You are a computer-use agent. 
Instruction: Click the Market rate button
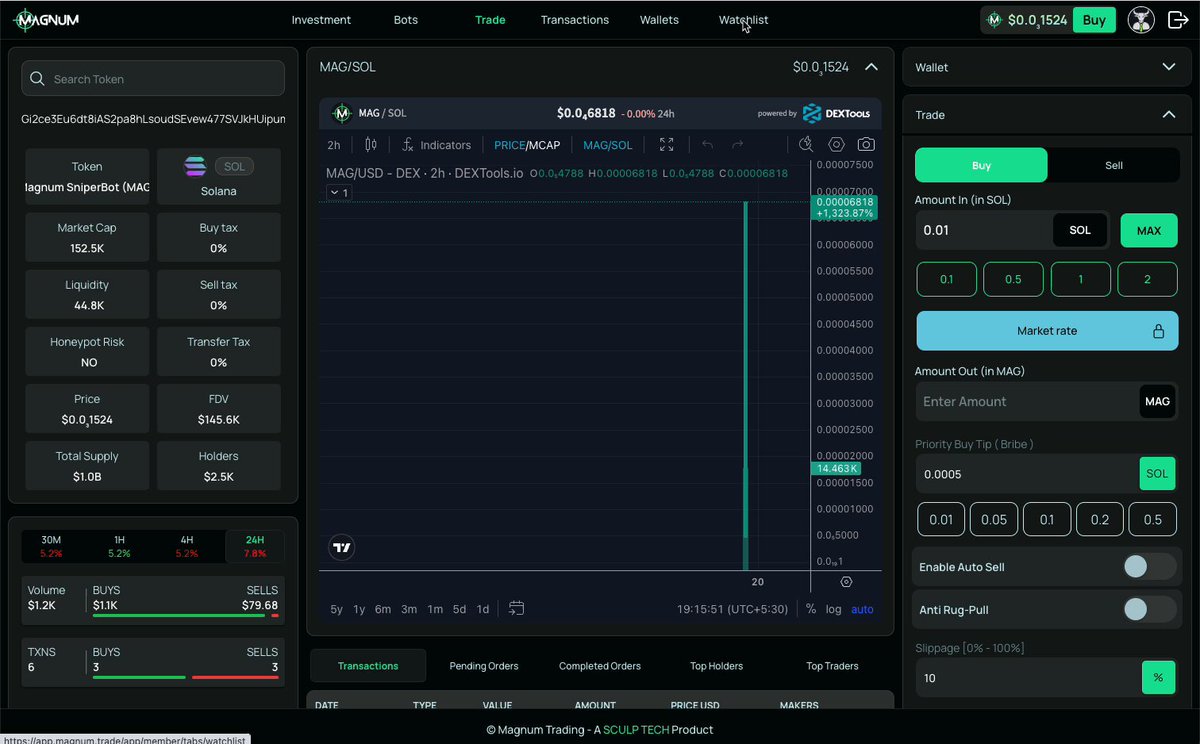click(x=1047, y=331)
